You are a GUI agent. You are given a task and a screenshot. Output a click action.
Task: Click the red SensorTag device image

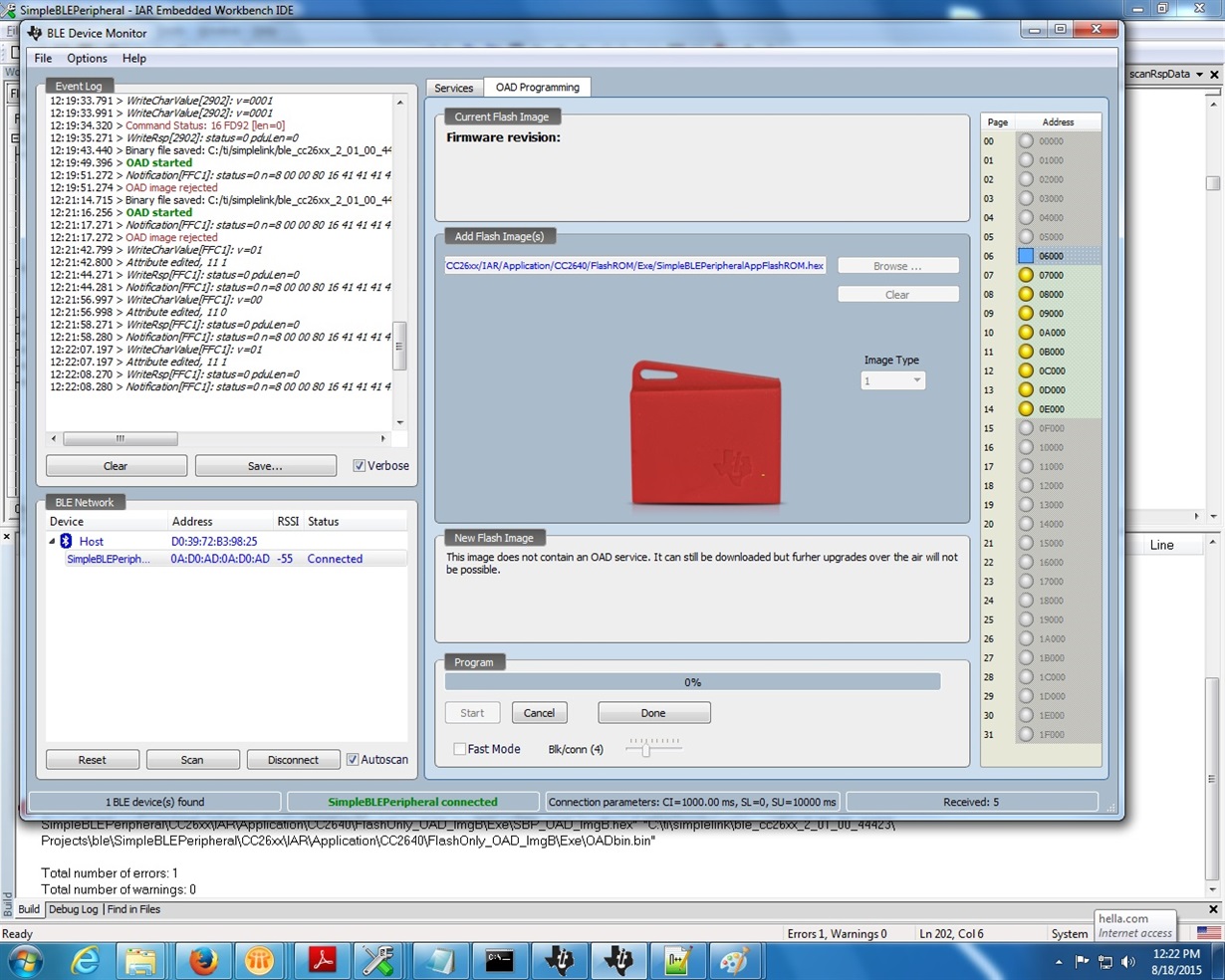click(x=705, y=433)
